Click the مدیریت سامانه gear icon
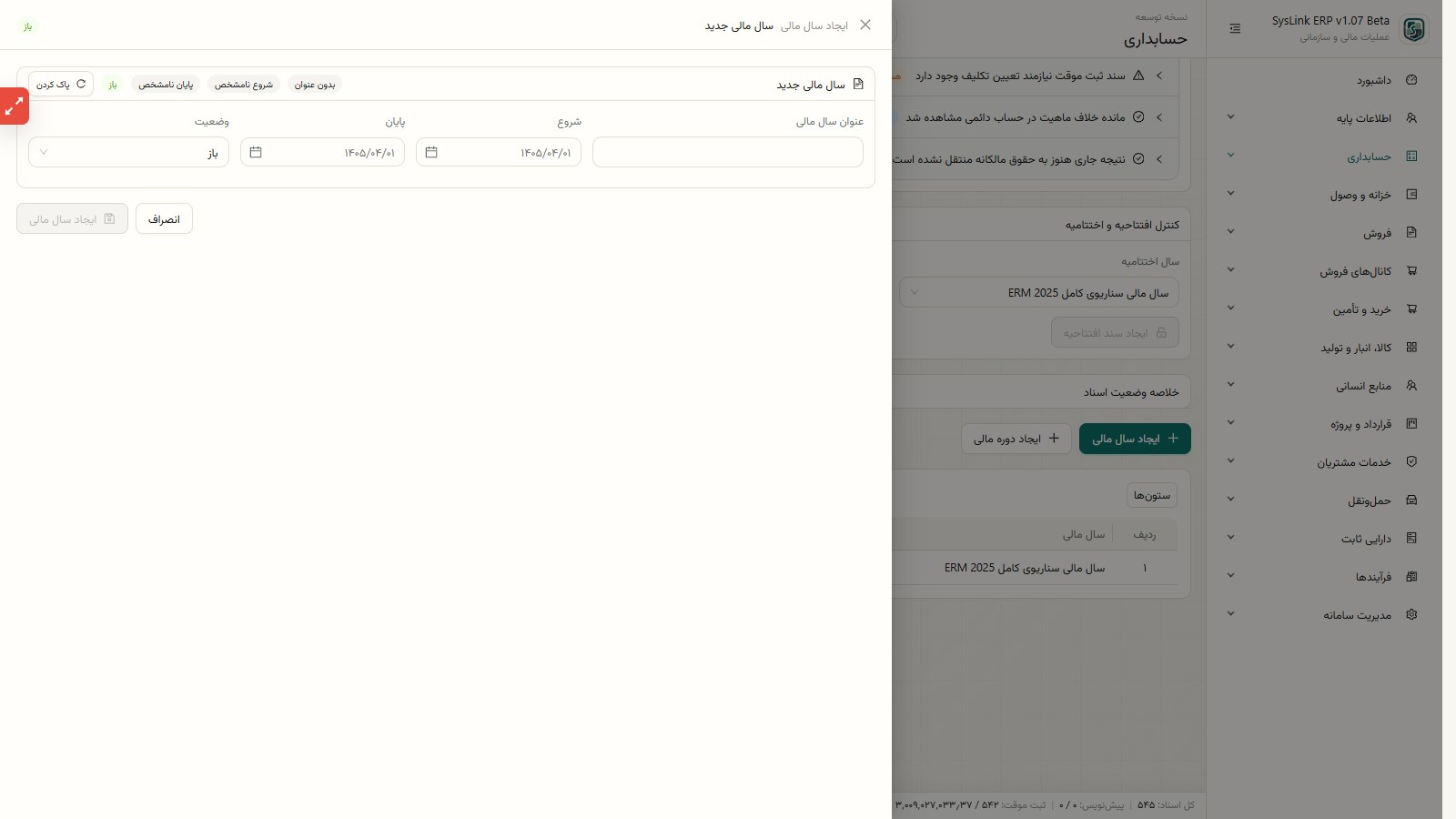1456x819 pixels. [1411, 615]
